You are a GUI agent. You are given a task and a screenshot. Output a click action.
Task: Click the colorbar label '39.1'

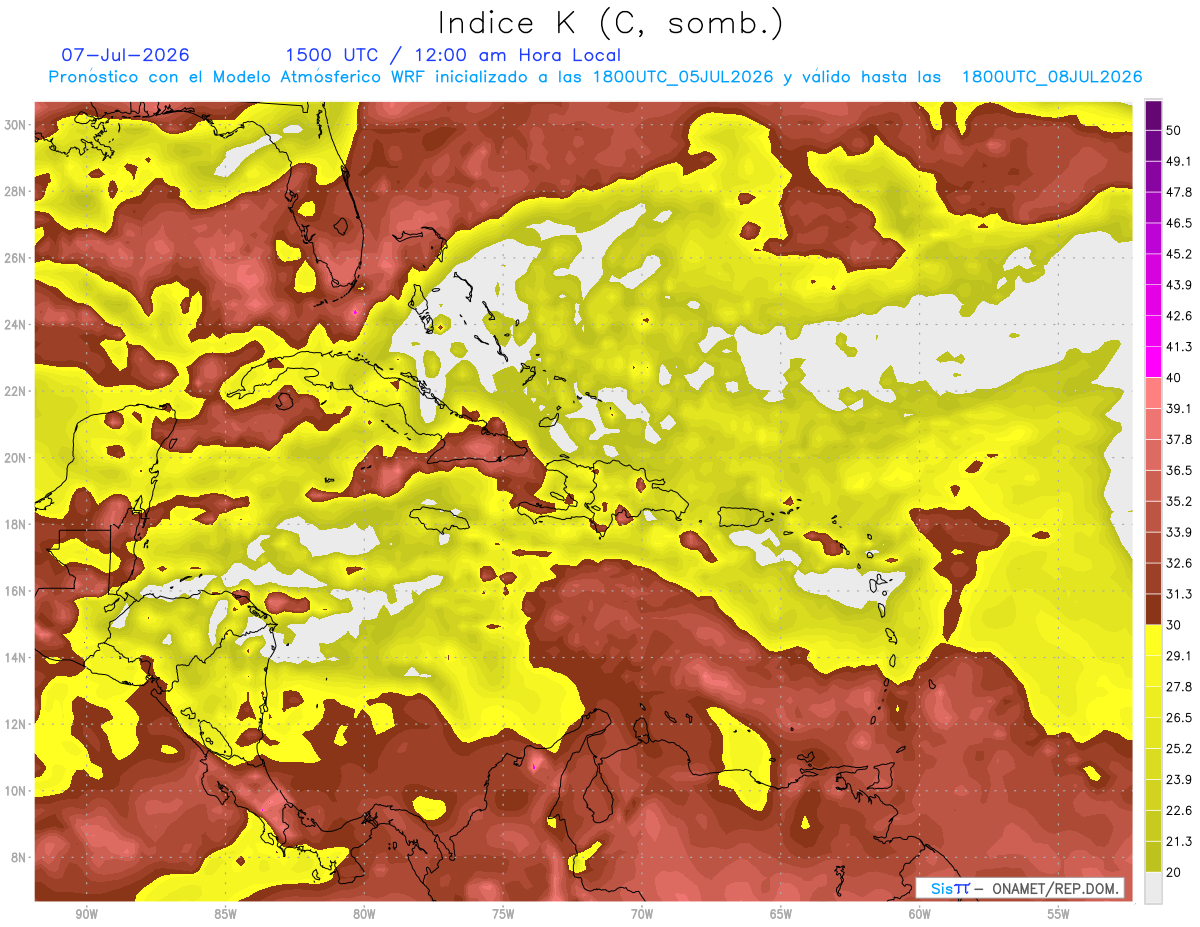pyautogui.click(x=1178, y=408)
